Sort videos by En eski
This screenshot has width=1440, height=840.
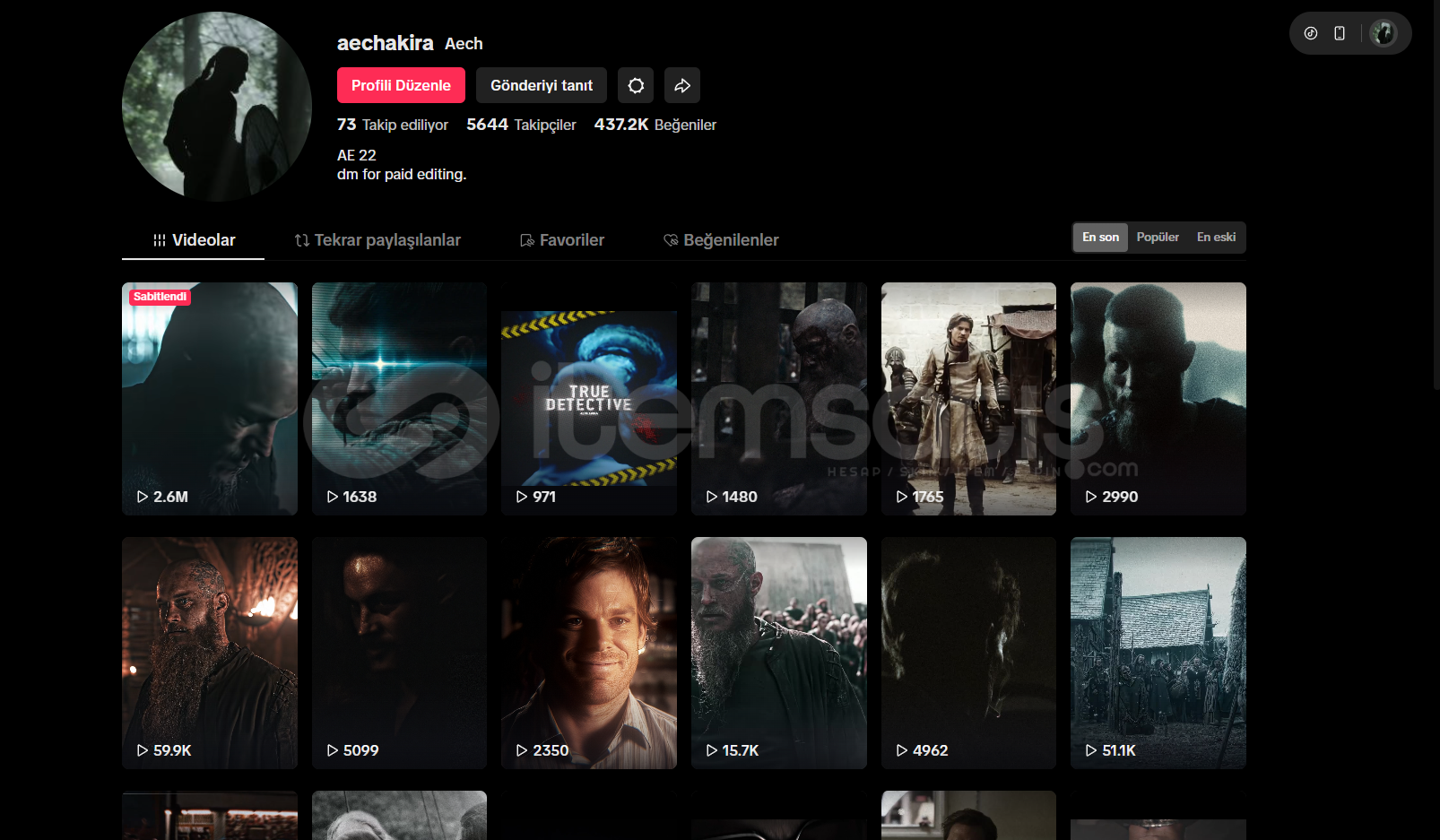point(1216,238)
